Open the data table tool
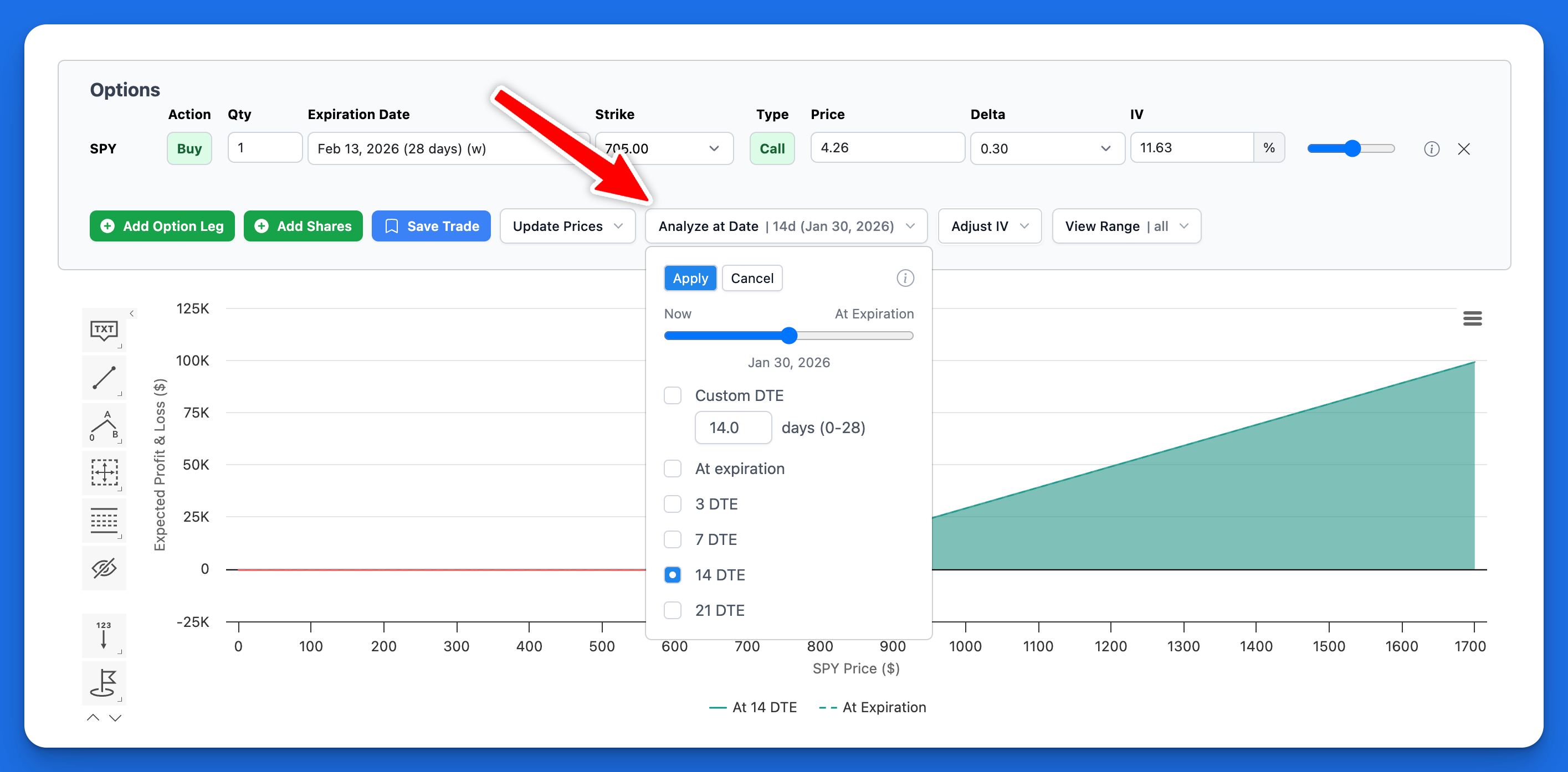 (x=104, y=520)
